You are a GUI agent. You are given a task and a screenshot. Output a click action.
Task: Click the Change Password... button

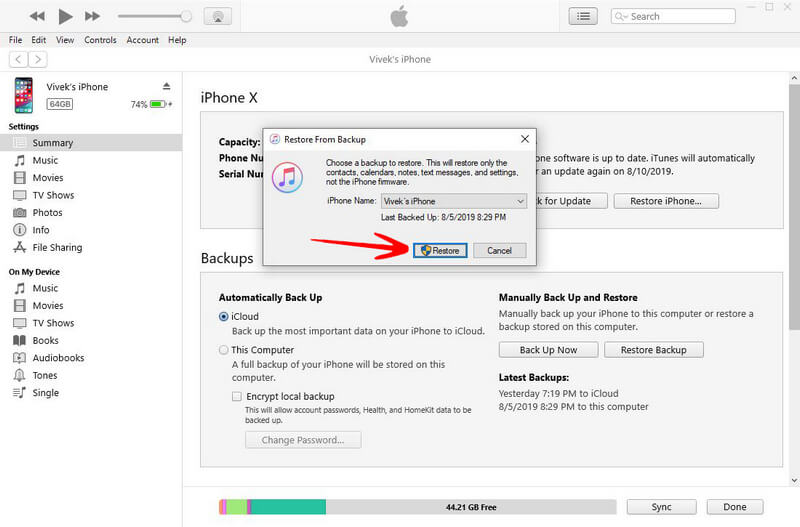[x=303, y=440]
